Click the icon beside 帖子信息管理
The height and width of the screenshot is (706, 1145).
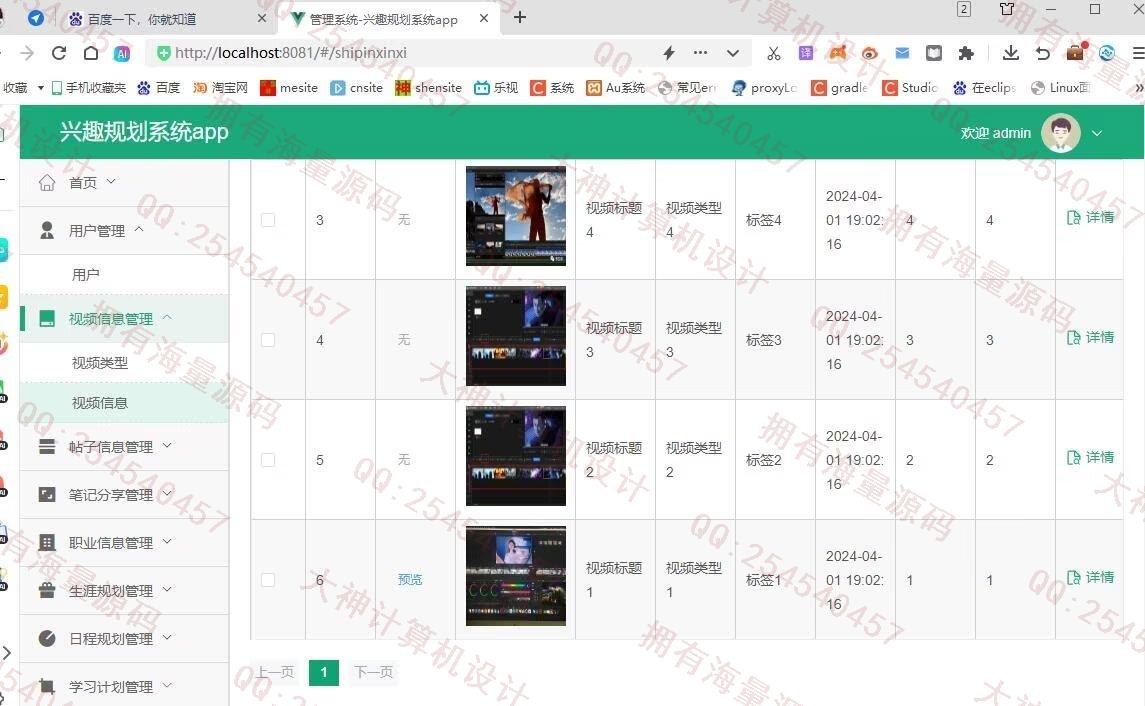pos(47,446)
